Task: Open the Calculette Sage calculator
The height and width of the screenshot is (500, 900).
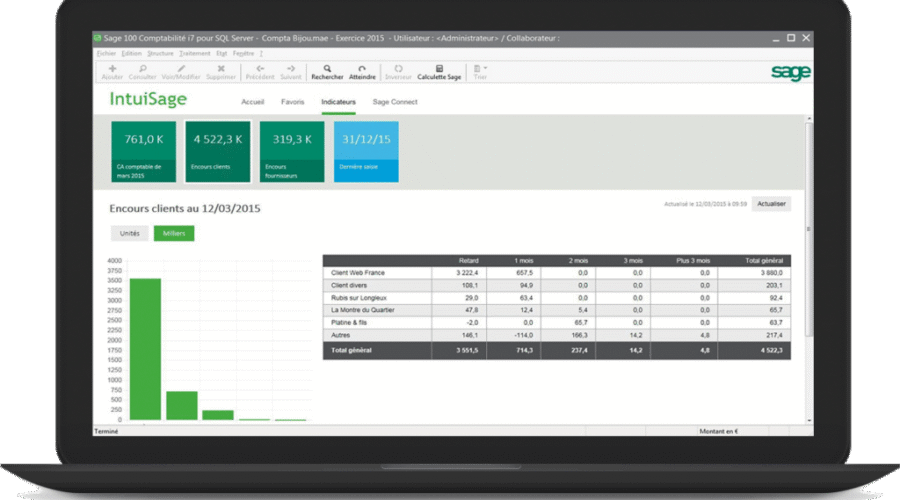Action: [x=439, y=72]
